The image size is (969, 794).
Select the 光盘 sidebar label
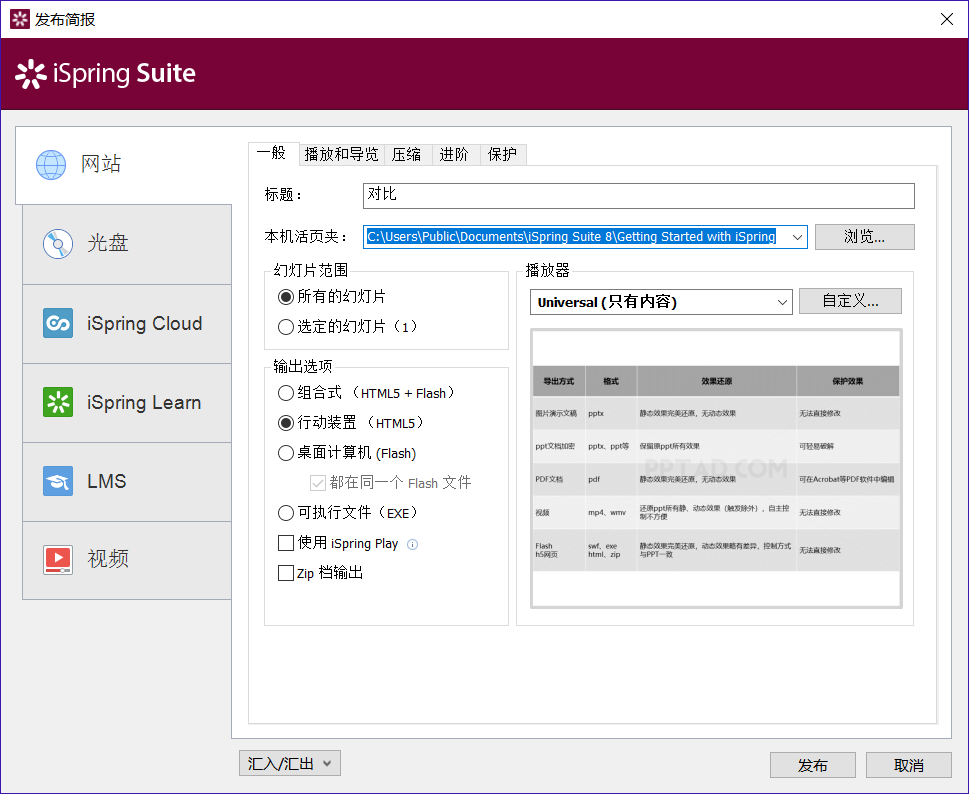pos(108,243)
